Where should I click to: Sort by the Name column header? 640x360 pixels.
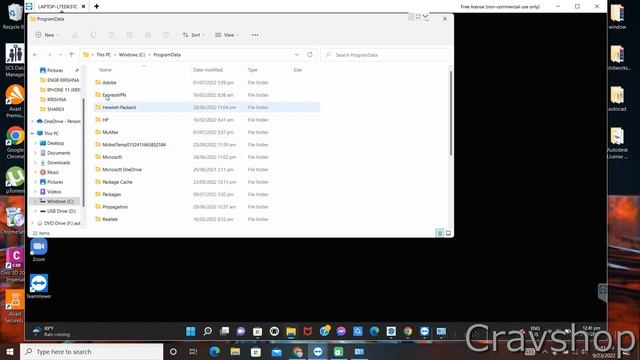coord(105,70)
